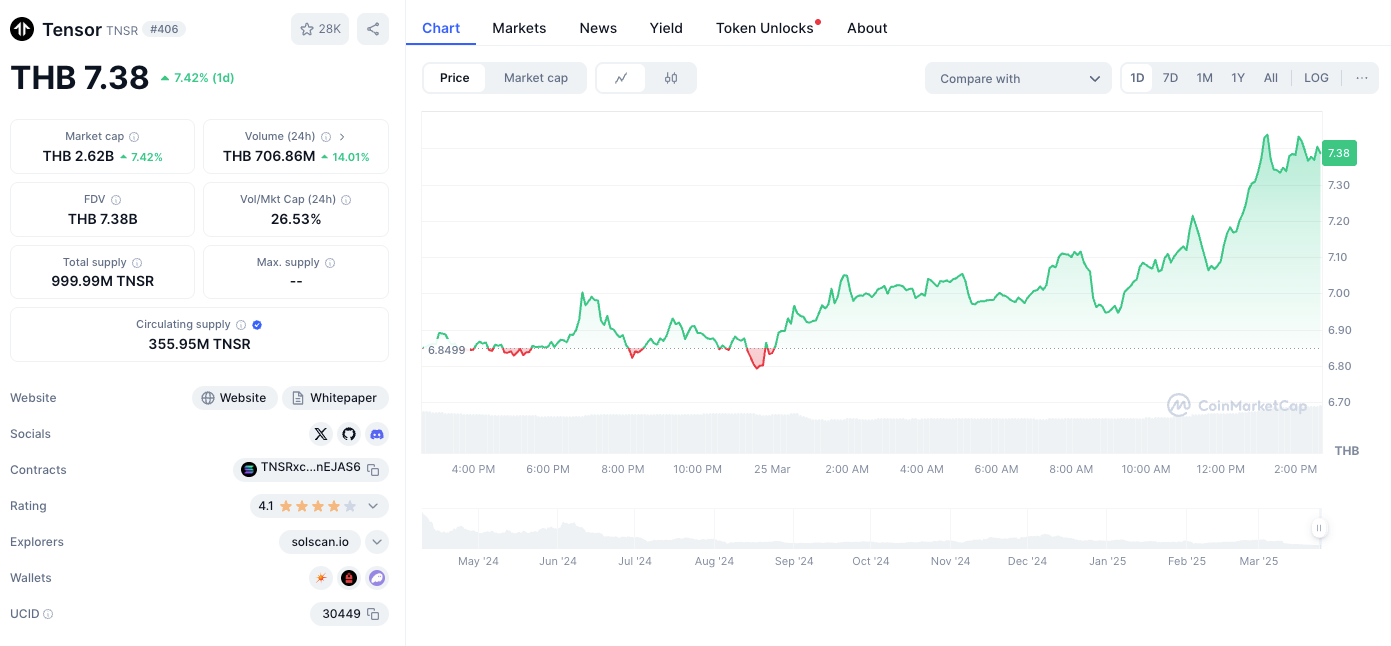Copy the UCID 30449 value
The image size is (1391, 646).
[373, 614]
